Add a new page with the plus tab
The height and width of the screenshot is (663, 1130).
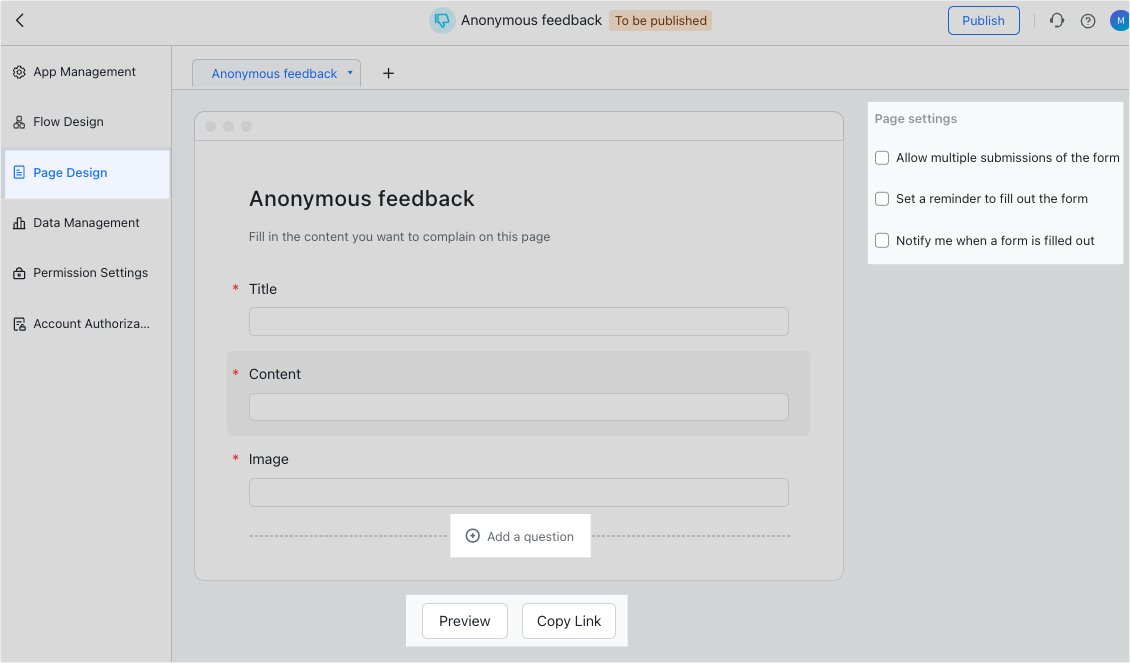click(388, 72)
